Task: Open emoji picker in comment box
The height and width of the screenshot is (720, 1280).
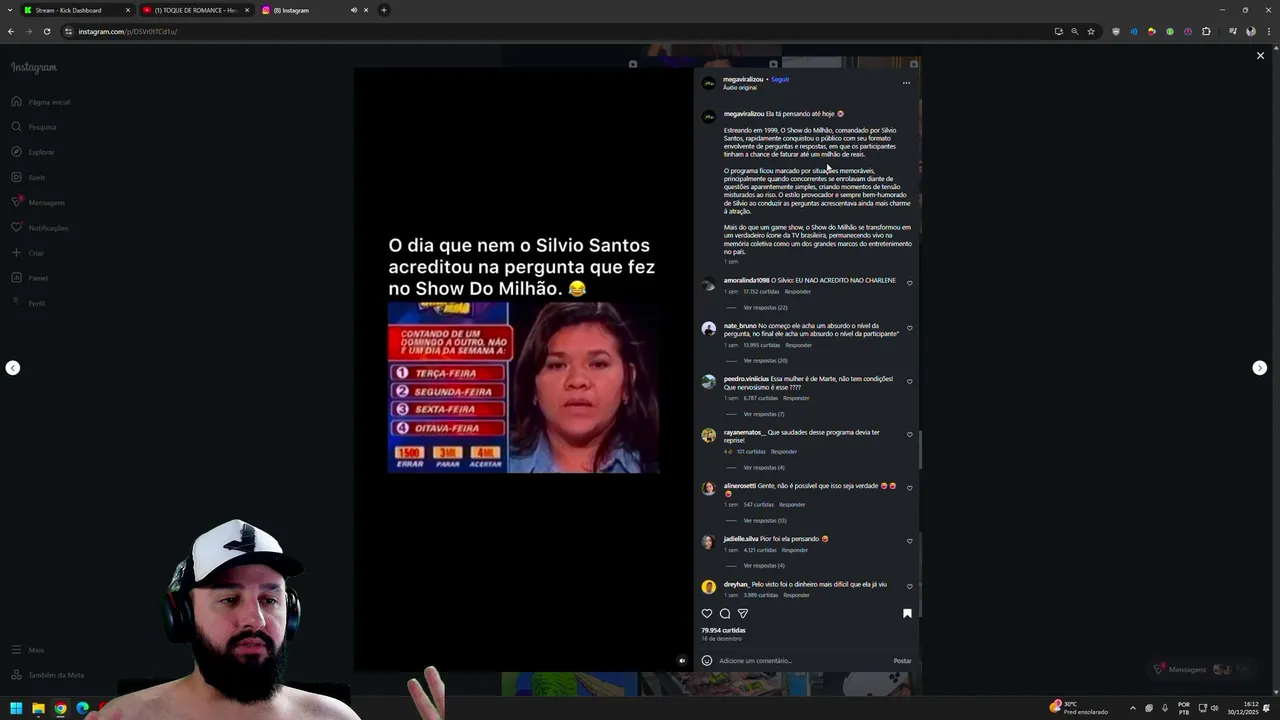Action: 707,660
